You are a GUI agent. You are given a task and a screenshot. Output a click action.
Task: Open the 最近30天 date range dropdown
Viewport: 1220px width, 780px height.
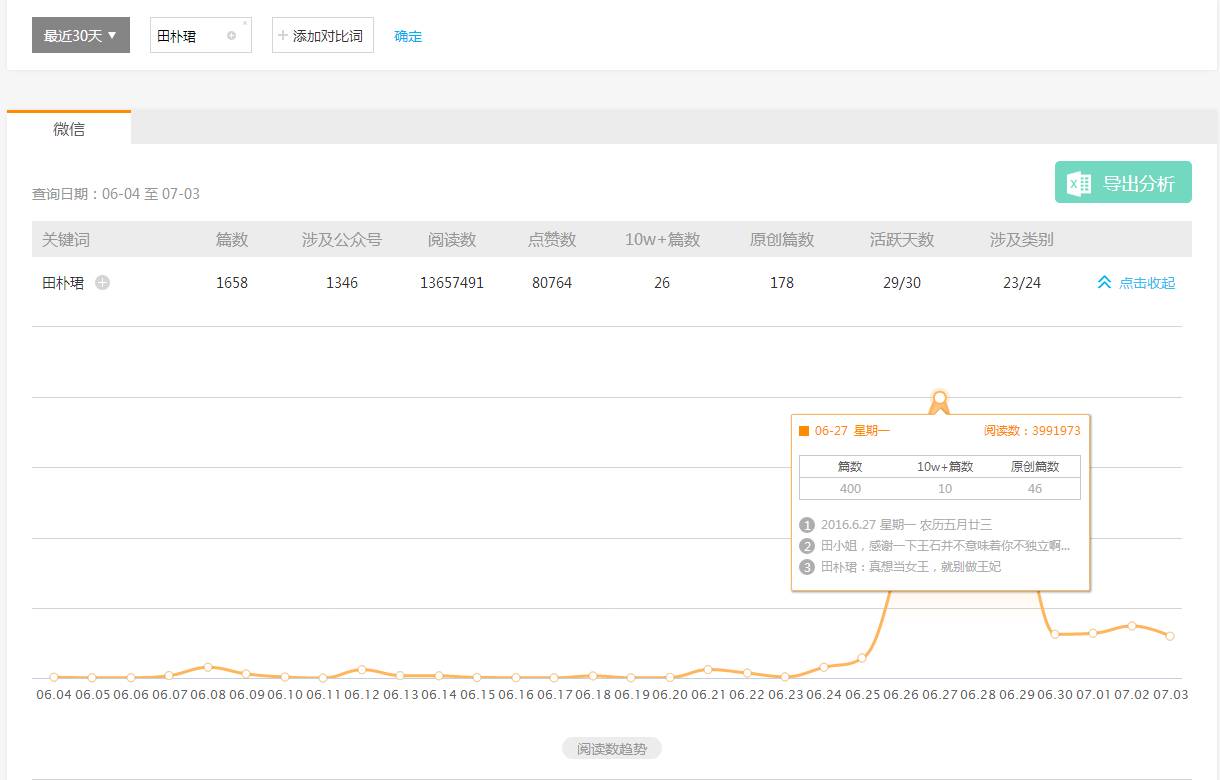pos(81,36)
